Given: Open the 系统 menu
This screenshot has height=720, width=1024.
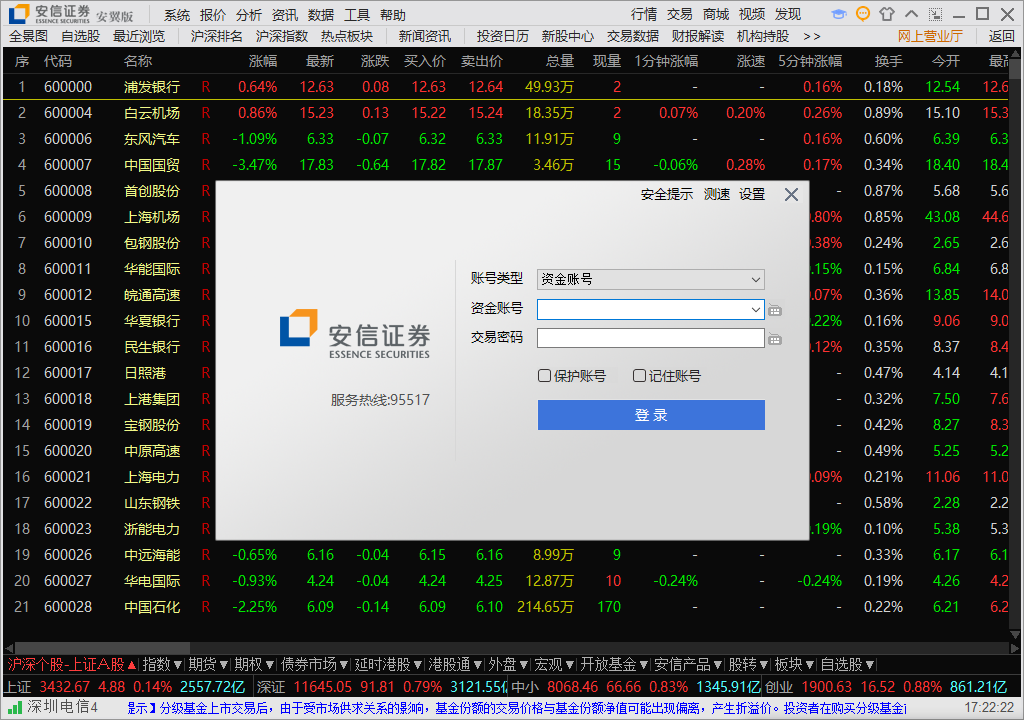Looking at the screenshot, I should click(177, 15).
